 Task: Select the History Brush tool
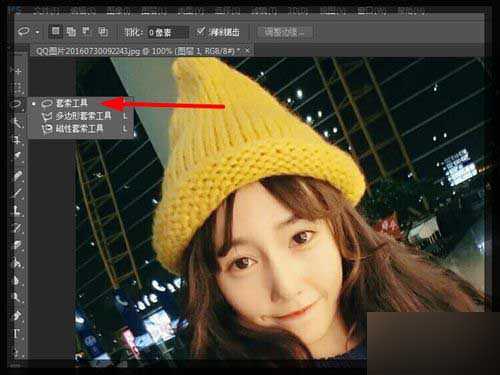[x=17, y=228]
